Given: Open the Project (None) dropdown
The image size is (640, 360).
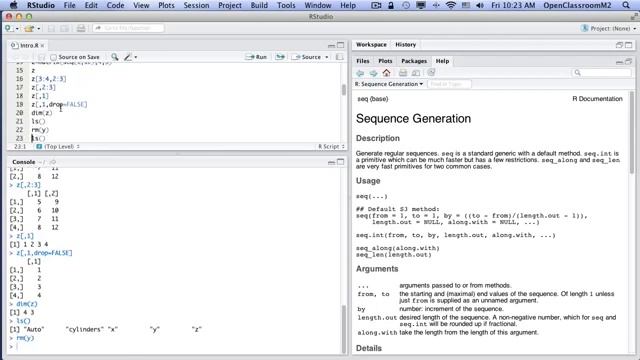Looking at the screenshot, I should click(608, 29).
